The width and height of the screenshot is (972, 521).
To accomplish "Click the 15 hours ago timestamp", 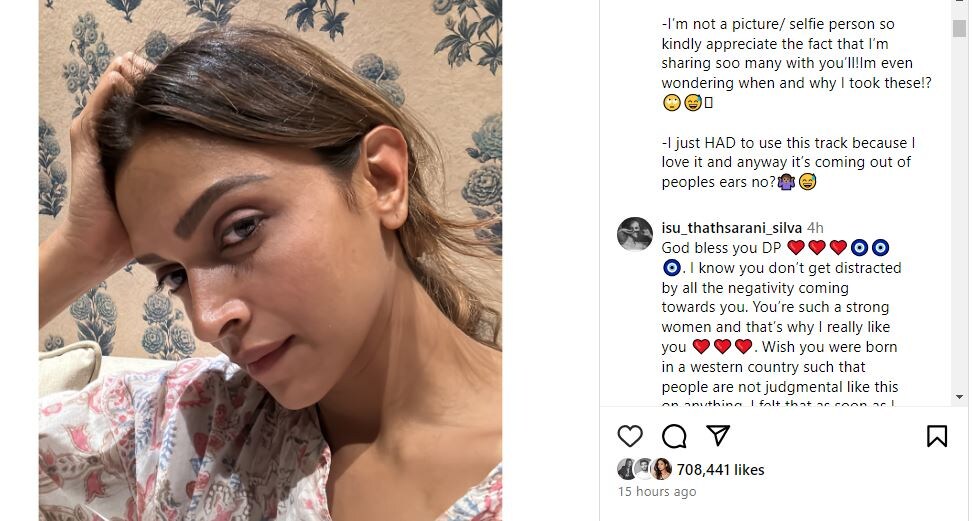I will point(657,492).
